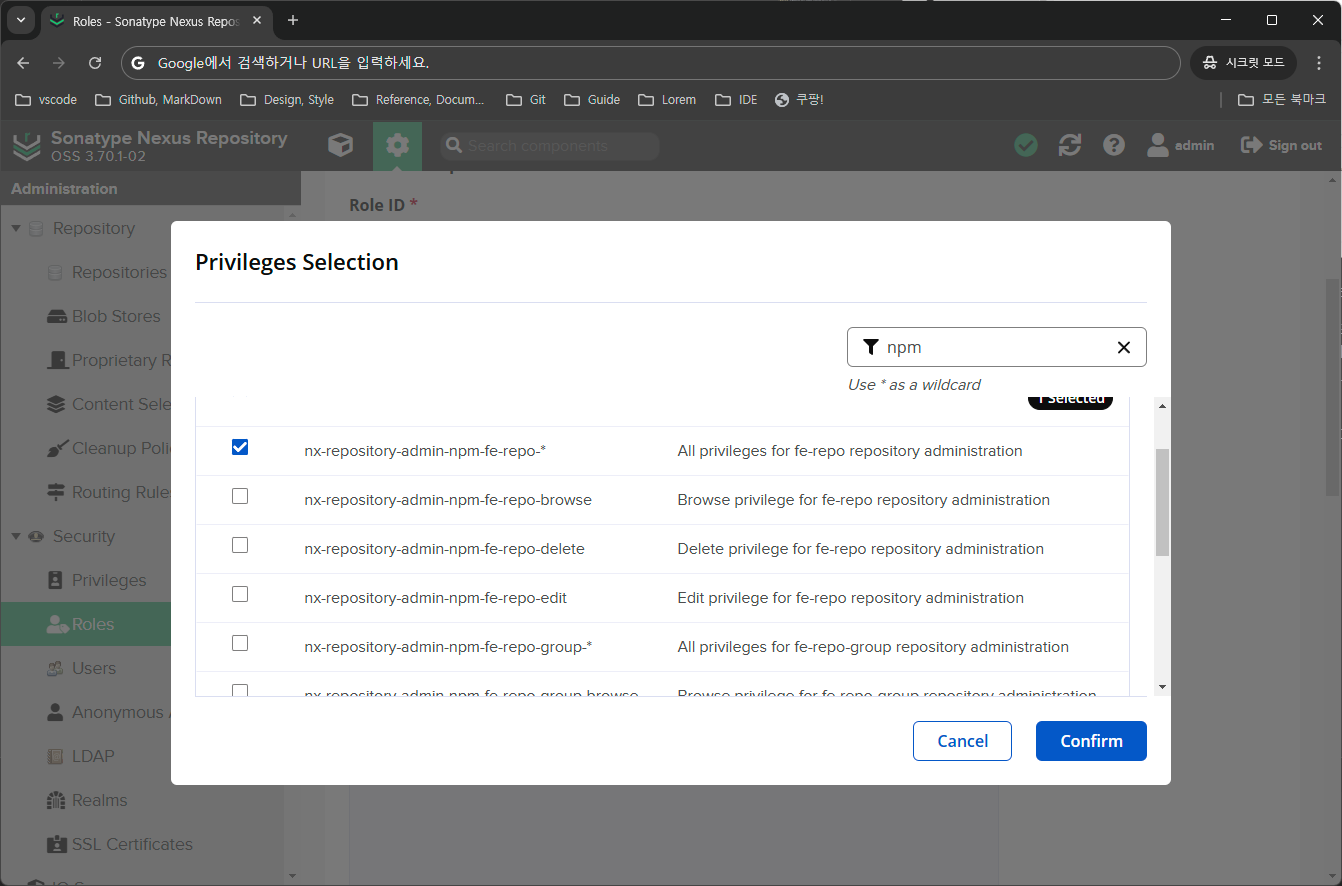Click the incognito 시크릿 모드 badge

click(x=1243, y=62)
